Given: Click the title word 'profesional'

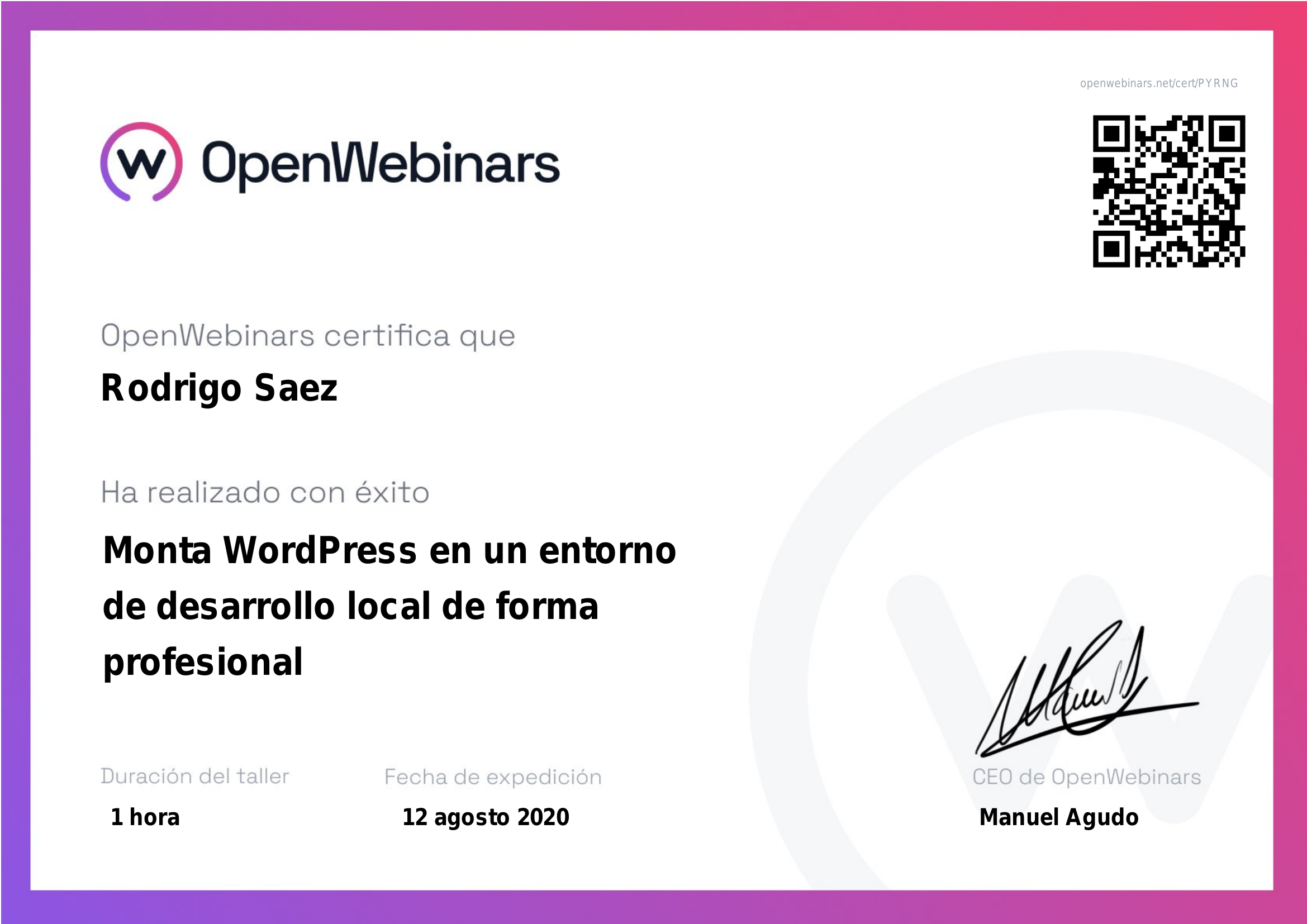Looking at the screenshot, I should click(x=203, y=664).
